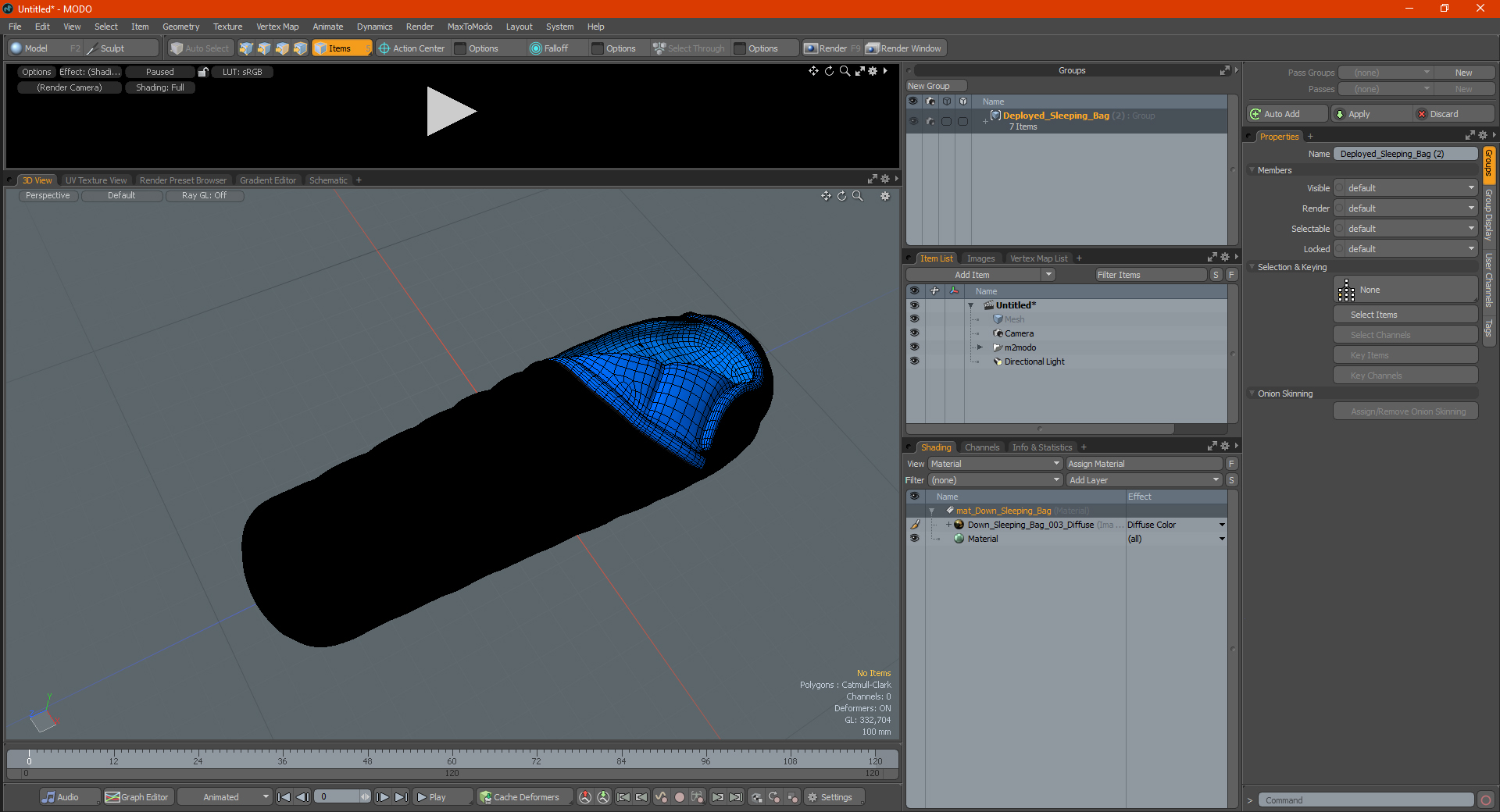The image size is (1500, 812).
Task: Toggle visibility of Deployed_Sleeping_Bag group
Action: click(x=913, y=121)
